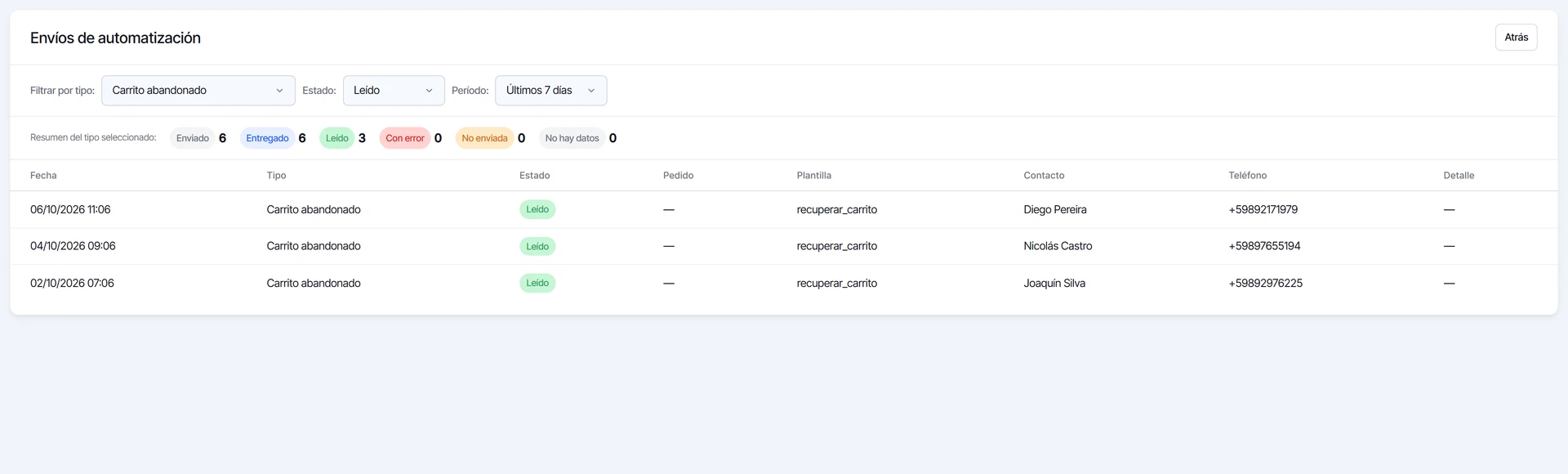The image size is (1568, 474).
Task: Click Leído status badge in Diego Pereira row
Action: [537, 210]
